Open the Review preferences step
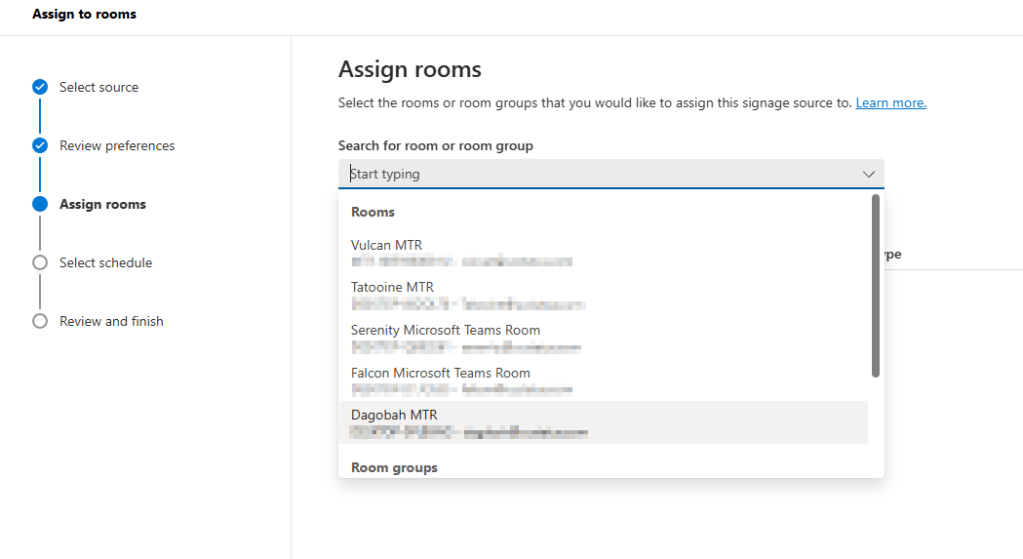The image size is (1023, 559). 117,146
